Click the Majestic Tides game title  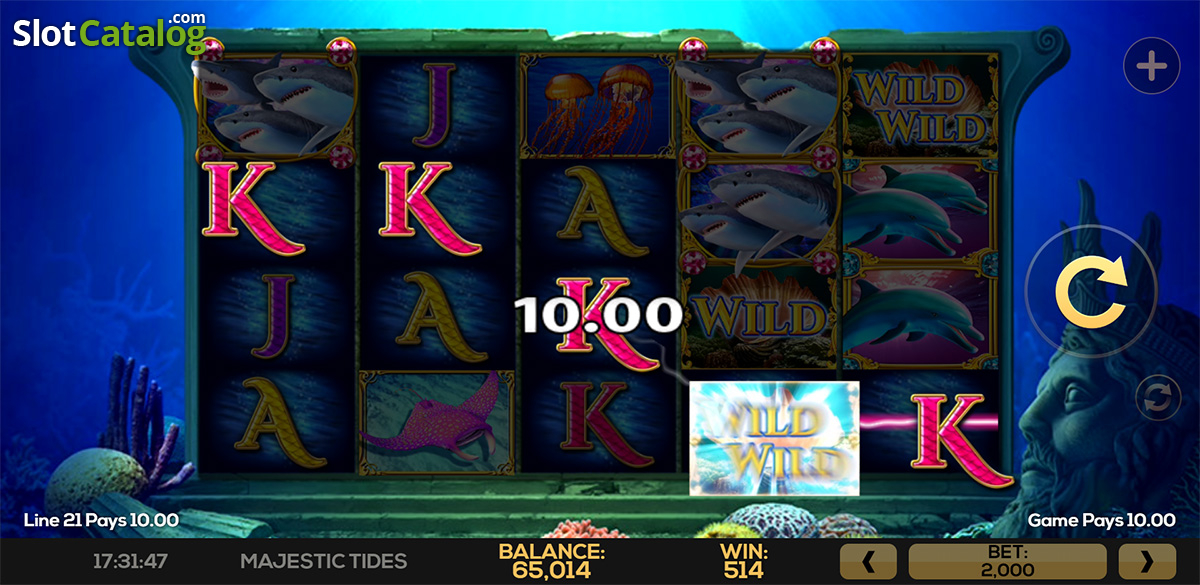pyautogui.click(x=323, y=561)
